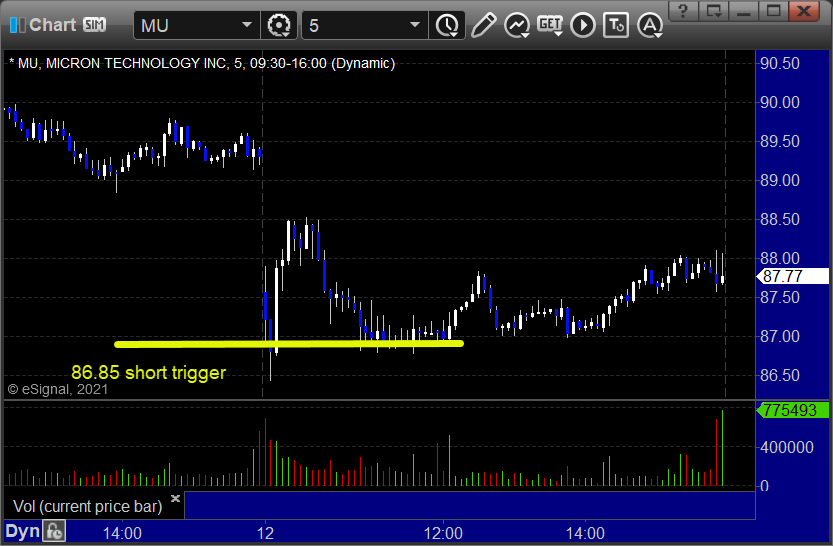Open the symbol settings gear icon
Screen dimensions: 833x546
[278, 25]
